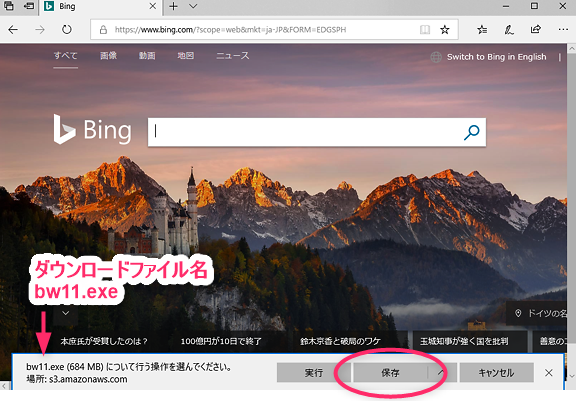Viewport: 576px width, 401px height.
Task: Click the horizontal scrollbar left arrow
Action: [4, 385]
